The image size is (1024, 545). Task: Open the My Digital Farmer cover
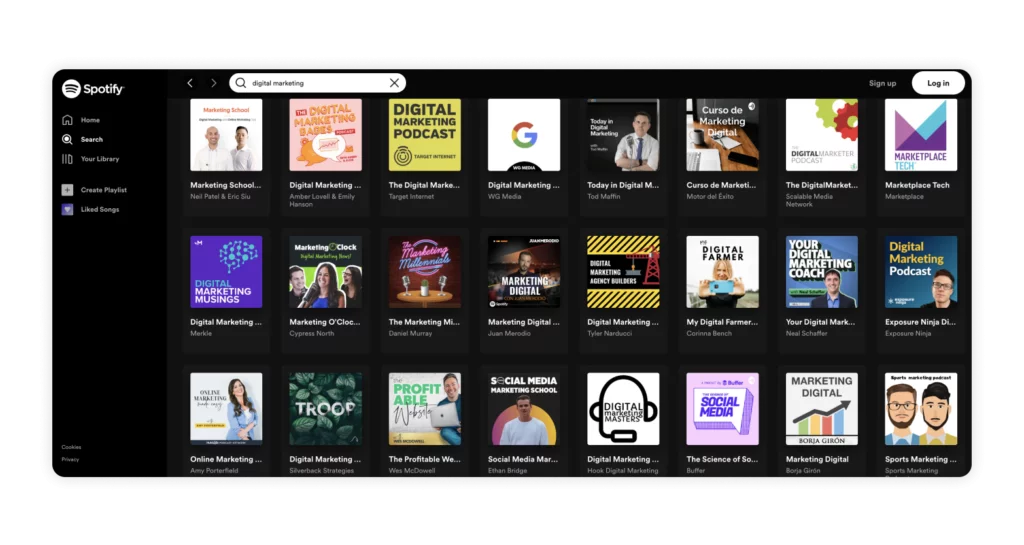point(722,272)
